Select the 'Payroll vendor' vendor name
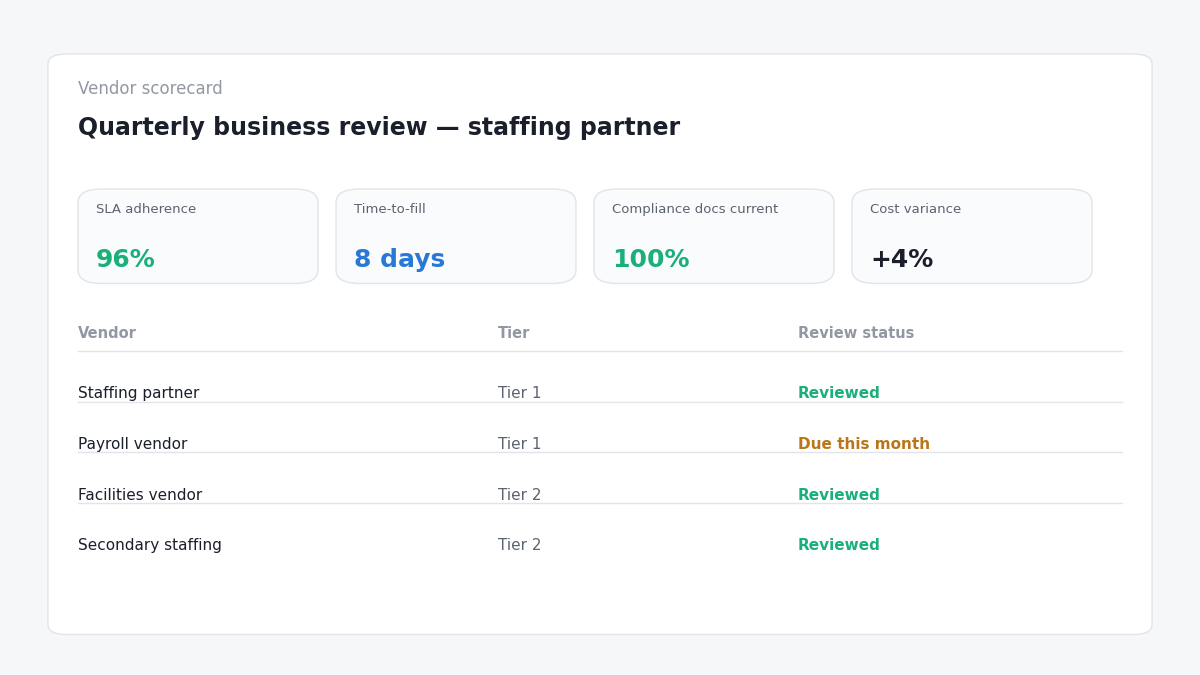This screenshot has width=1200, height=675. [132, 444]
